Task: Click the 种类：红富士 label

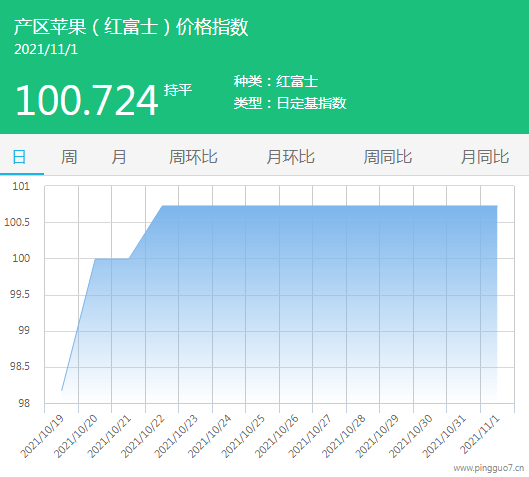Action: tap(276, 81)
